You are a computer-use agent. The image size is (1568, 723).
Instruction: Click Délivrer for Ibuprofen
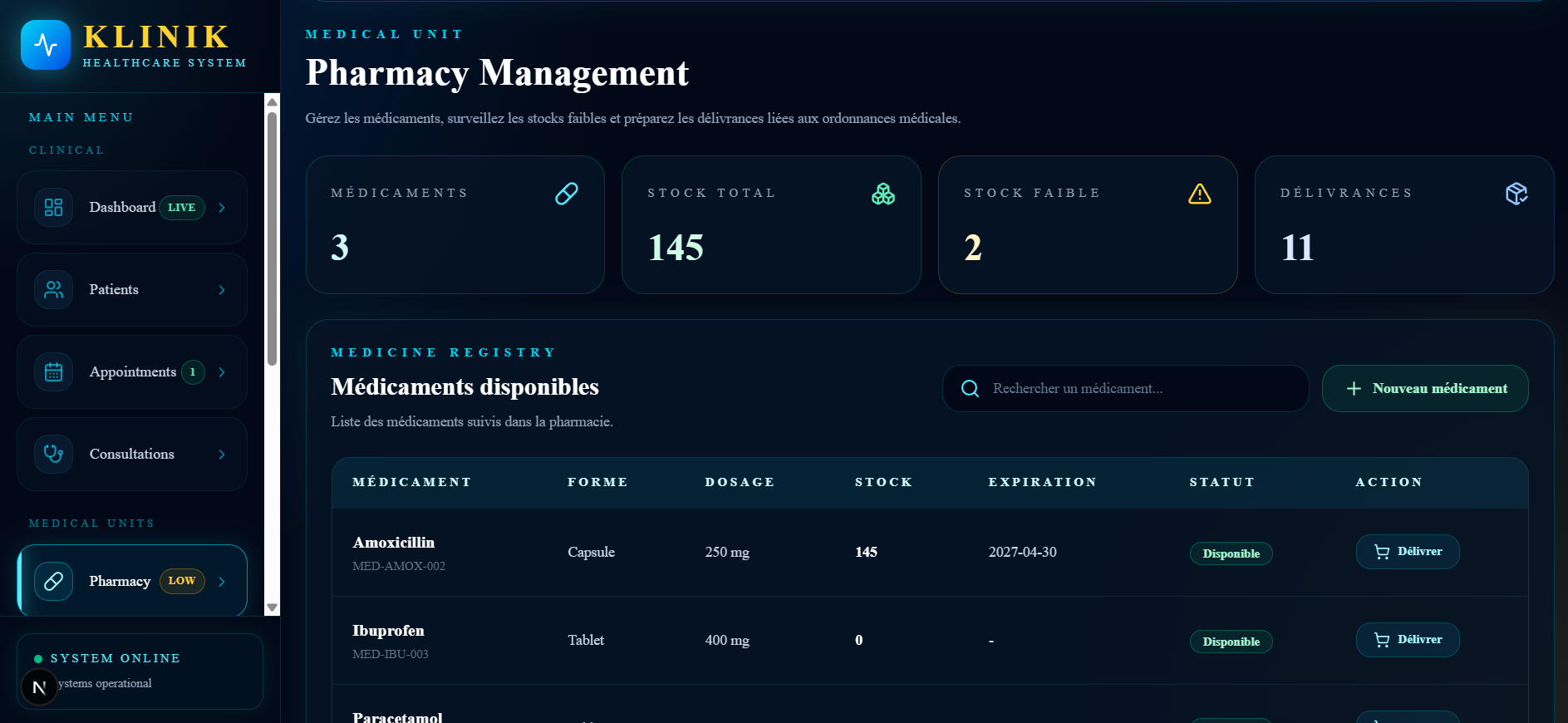[1408, 640]
